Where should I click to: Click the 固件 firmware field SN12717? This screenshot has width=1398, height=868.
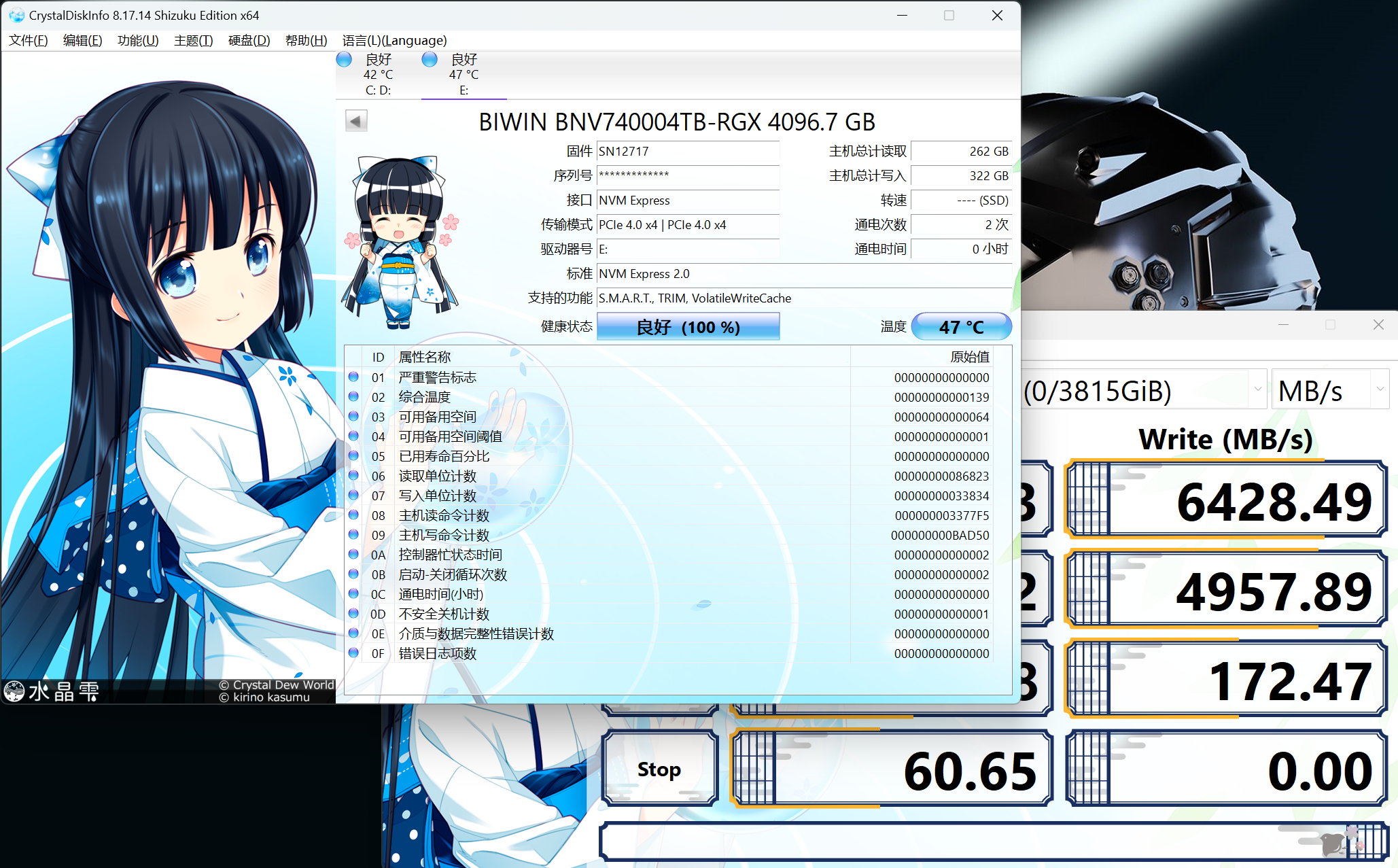point(686,152)
